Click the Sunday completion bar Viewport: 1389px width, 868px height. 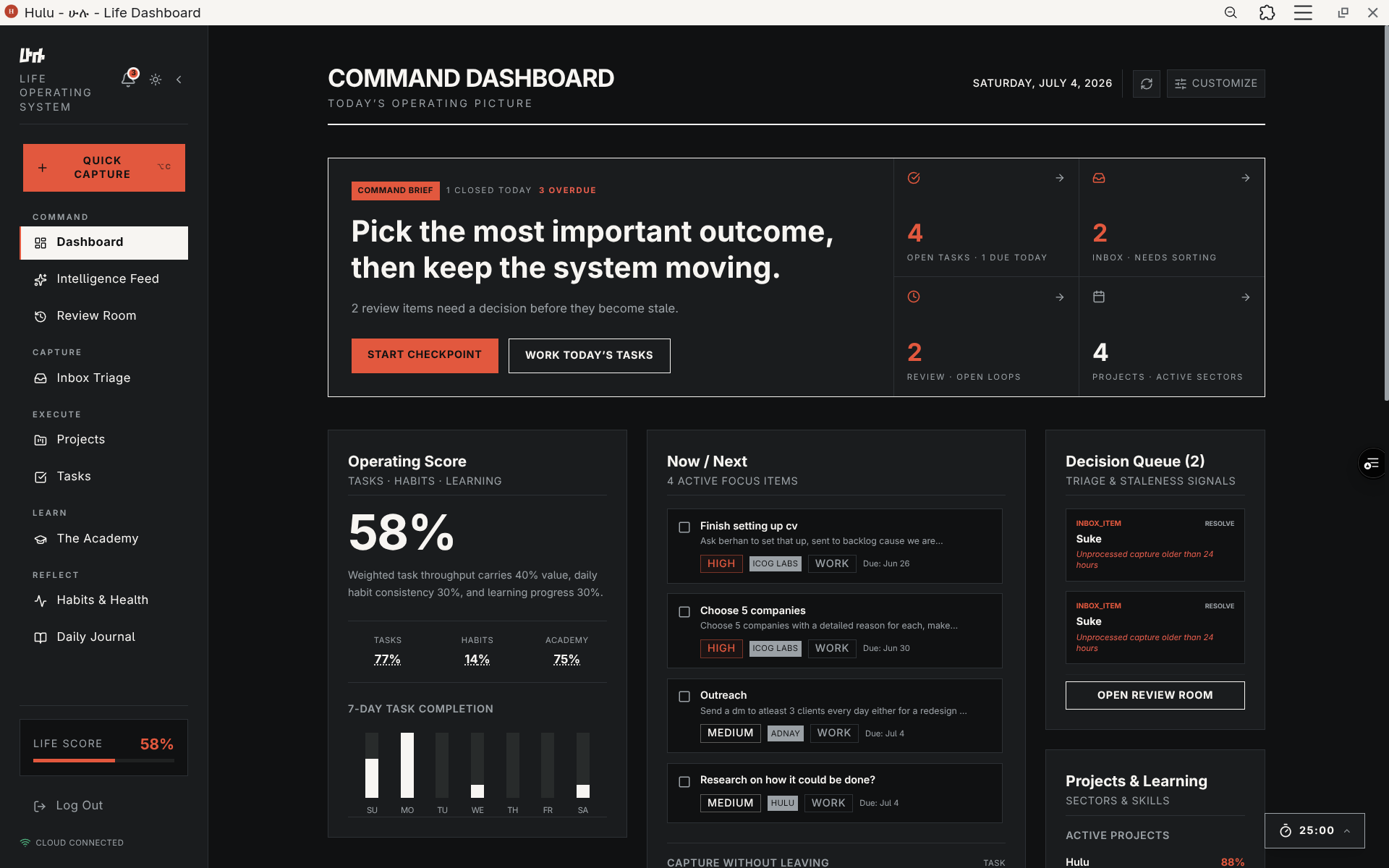coord(372,765)
